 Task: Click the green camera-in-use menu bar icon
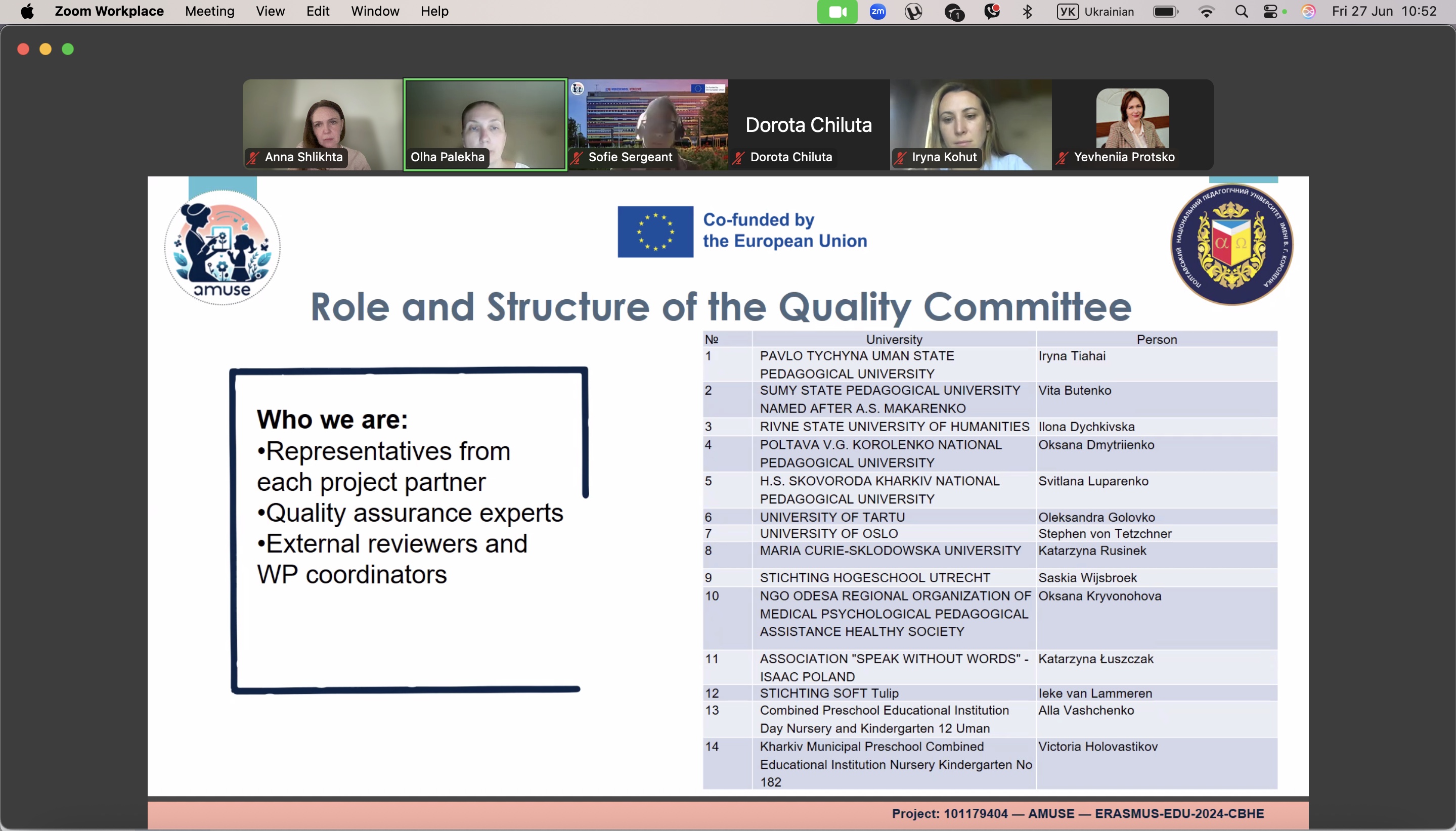pyautogui.click(x=836, y=12)
